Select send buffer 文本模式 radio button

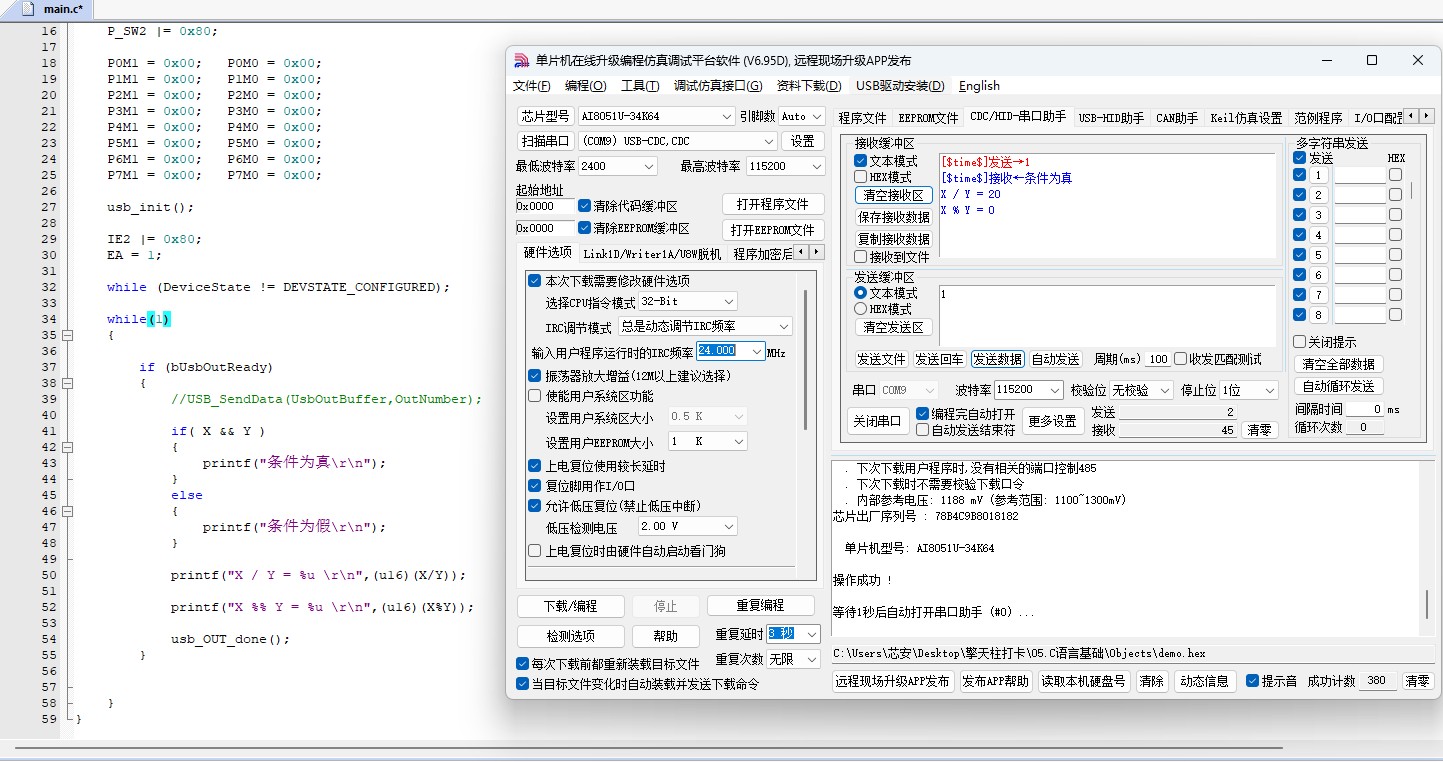(x=860, y=293)
